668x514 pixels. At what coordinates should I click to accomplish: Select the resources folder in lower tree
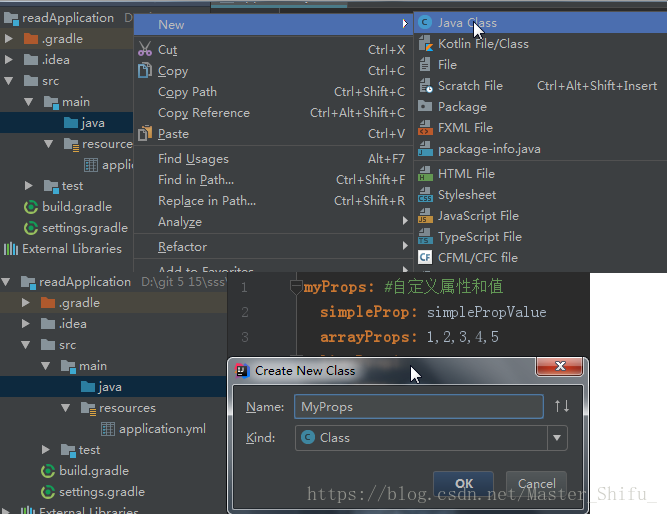point(127,408)
